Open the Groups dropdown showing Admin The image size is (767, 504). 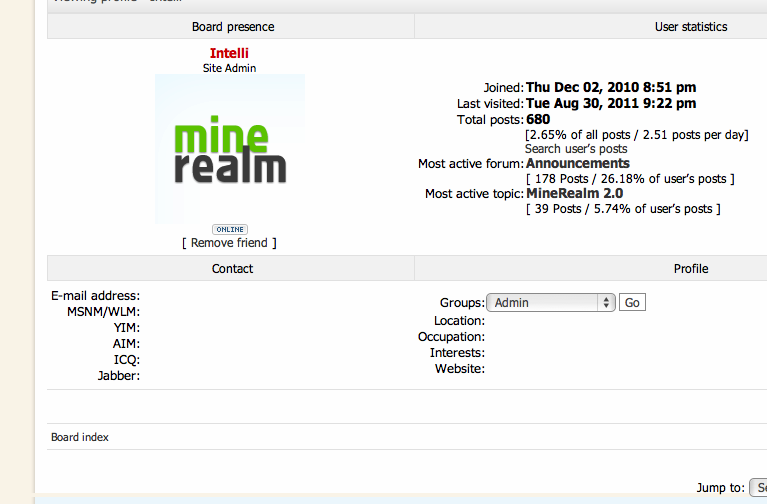550,302
